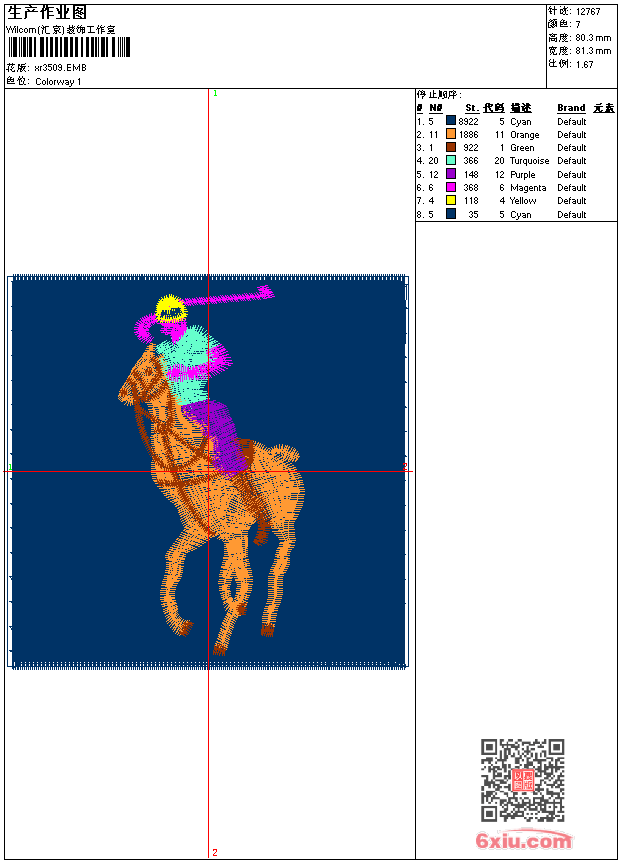Click the stitch count 118
The height and width of the screenshot is (860, 620).
click(x=471, y=201)
